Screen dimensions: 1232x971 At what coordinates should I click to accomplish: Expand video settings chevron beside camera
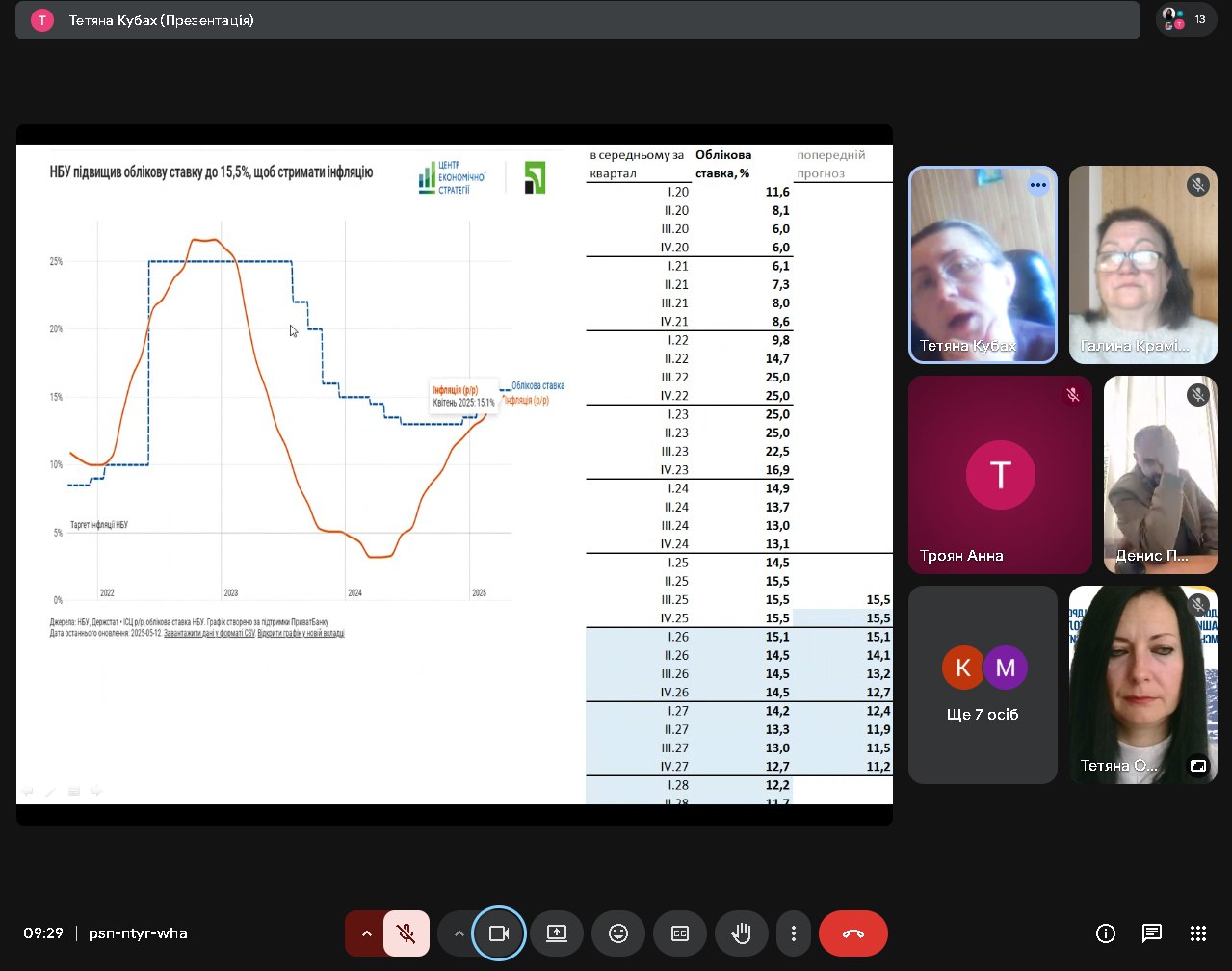coord(459,933)
